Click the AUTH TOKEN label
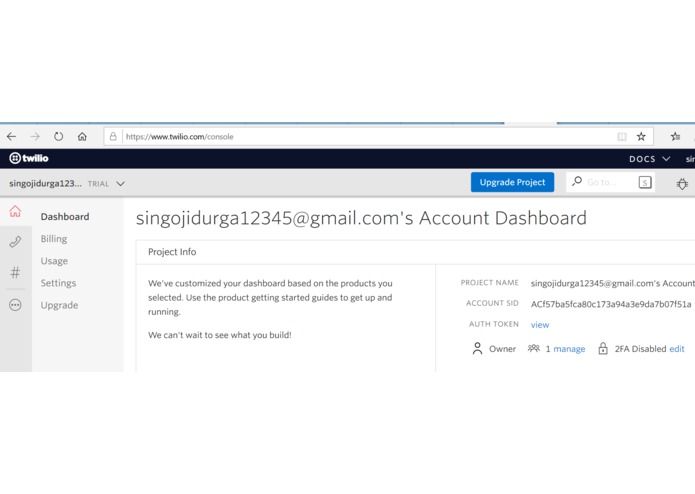Image resolution: width=695 pixels, height=494 pixels. point(494,324)
